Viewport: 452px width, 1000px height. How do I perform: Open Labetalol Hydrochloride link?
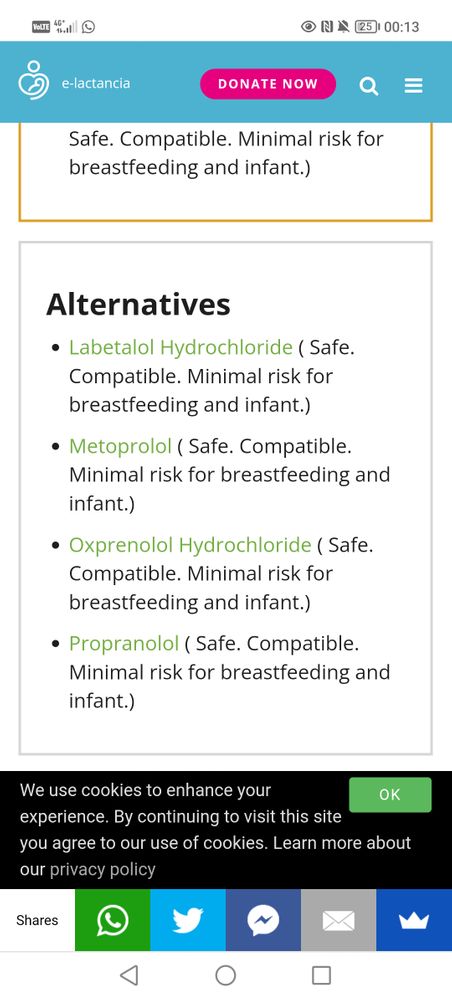tap(180, 348)
